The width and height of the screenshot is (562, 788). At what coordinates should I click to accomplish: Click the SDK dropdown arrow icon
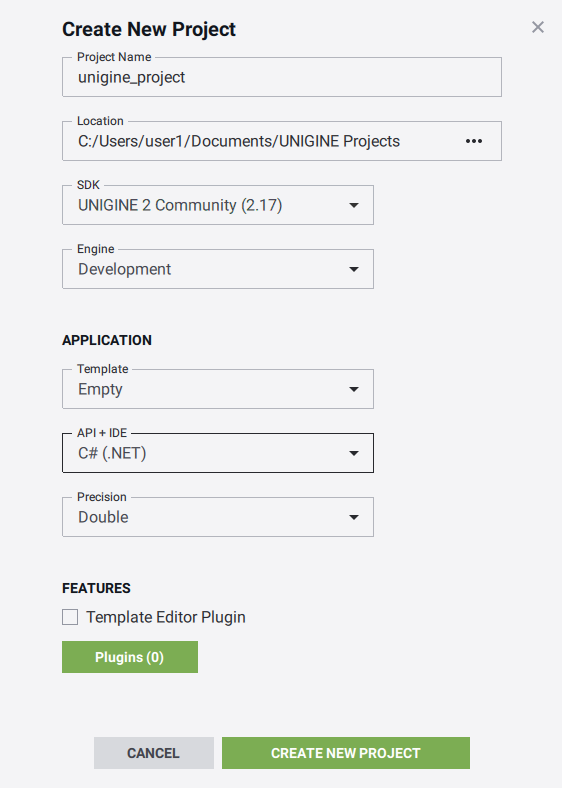point(354,205)
